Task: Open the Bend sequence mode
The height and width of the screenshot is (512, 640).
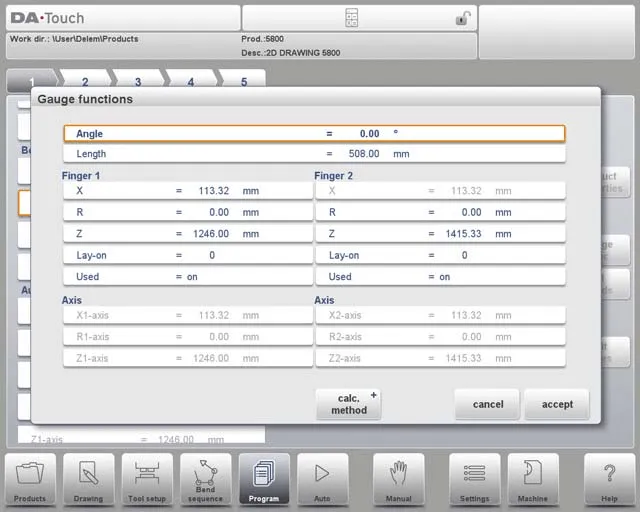Action: [205, 479]
